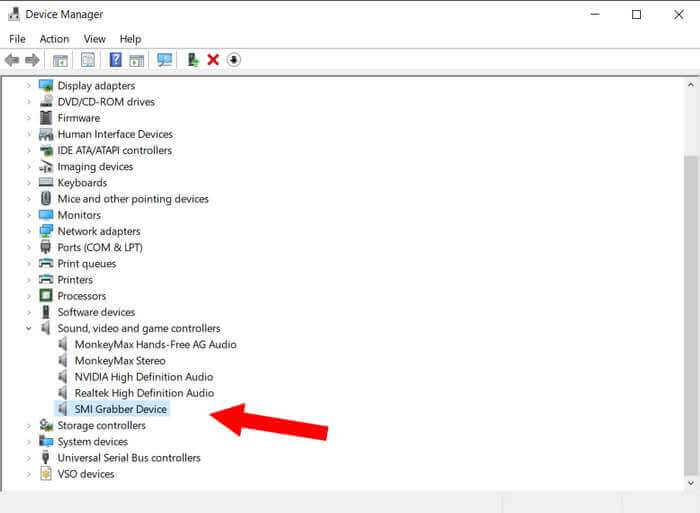Viewport: 700px width, 513px height.
Task: Open the View menu
Action: tap(95, 39)
